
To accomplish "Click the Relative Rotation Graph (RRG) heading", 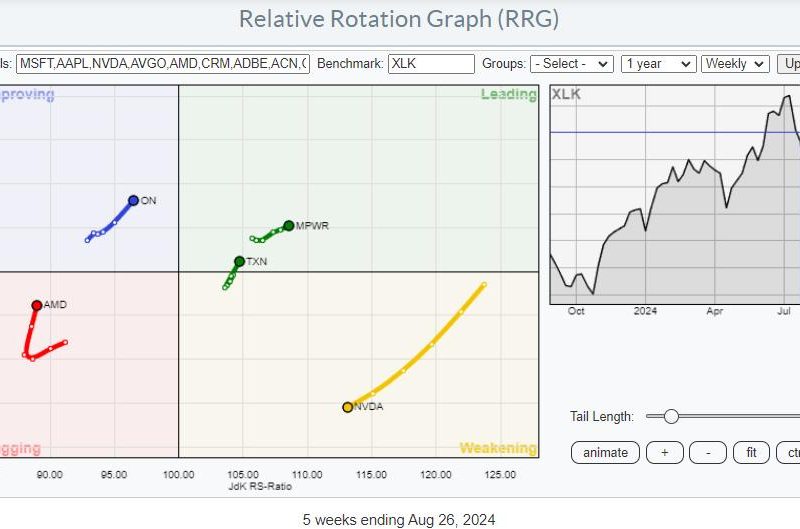I will (399, 19).
